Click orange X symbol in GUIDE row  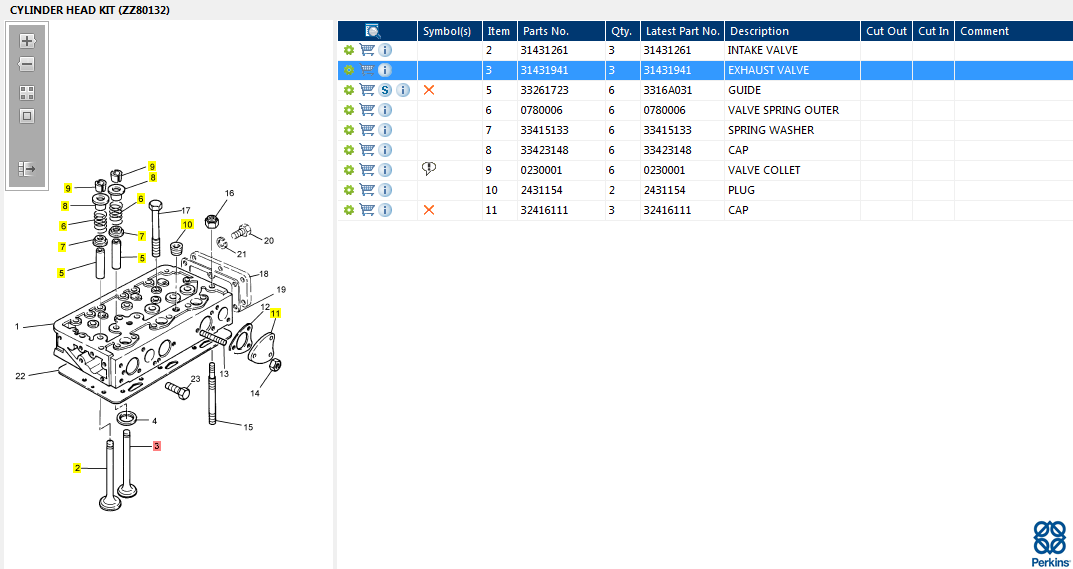pyautogui.click(x=429, y=90)
